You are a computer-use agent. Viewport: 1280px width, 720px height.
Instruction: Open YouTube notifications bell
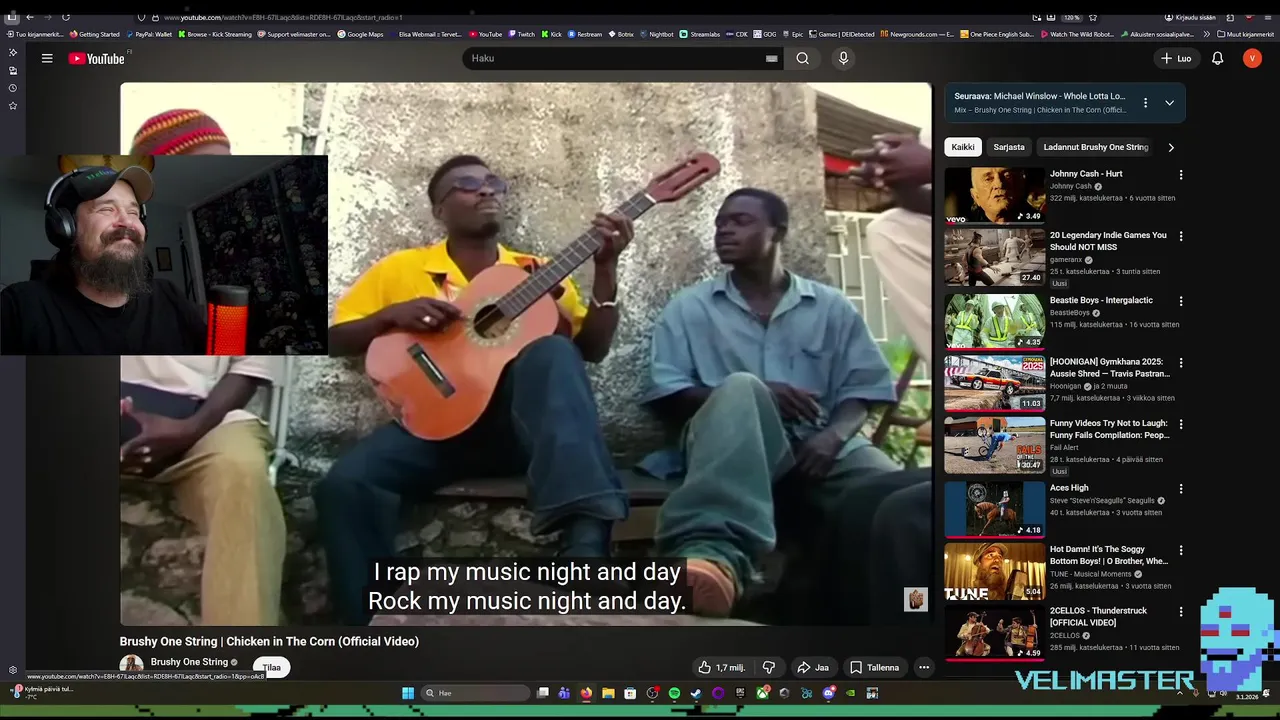1217,58
